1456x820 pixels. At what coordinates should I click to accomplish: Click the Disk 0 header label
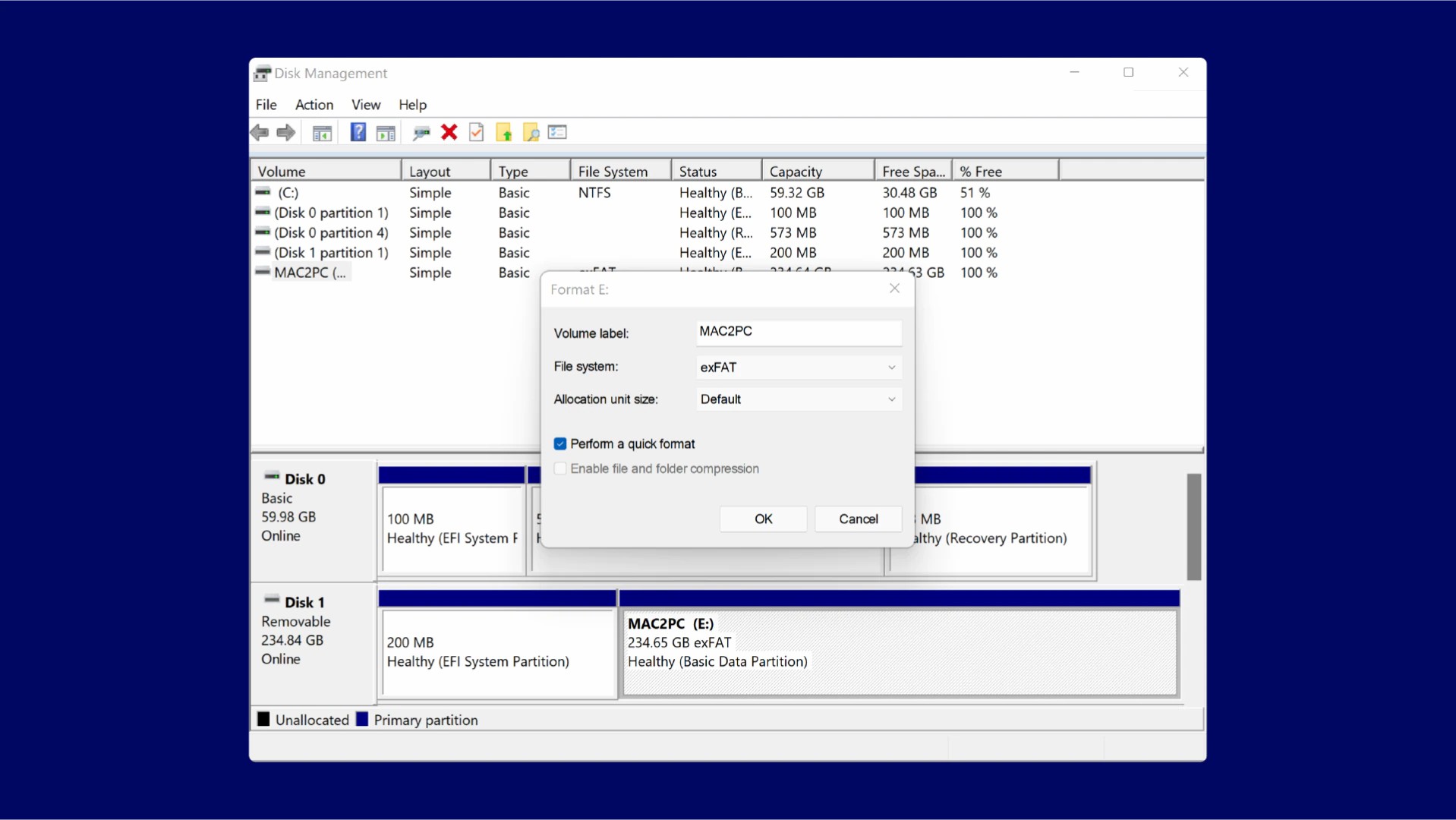305,479
